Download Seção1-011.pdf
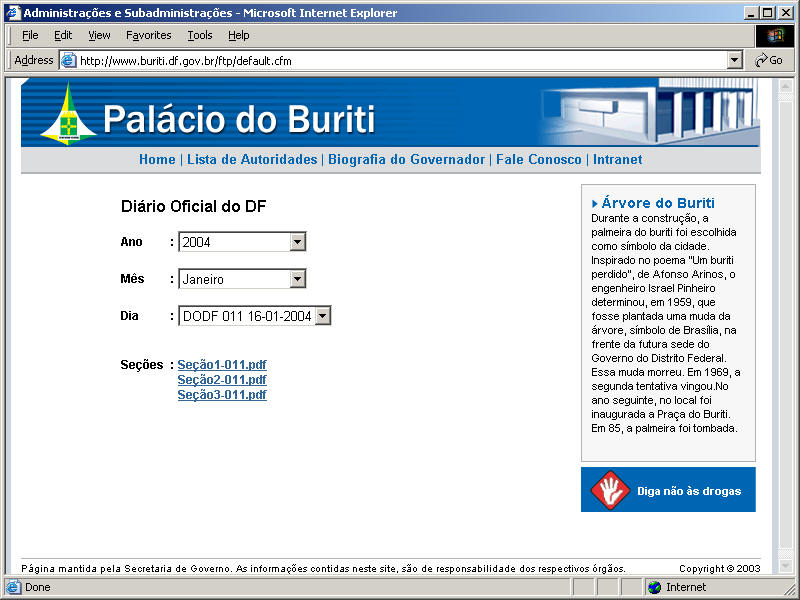 point(222,365)
